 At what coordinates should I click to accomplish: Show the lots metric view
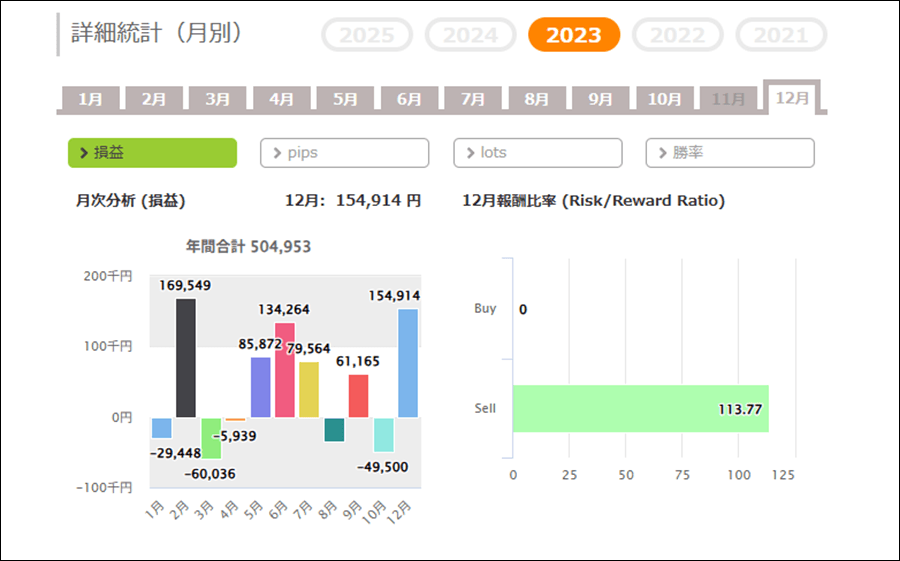(x=537, y=153)
